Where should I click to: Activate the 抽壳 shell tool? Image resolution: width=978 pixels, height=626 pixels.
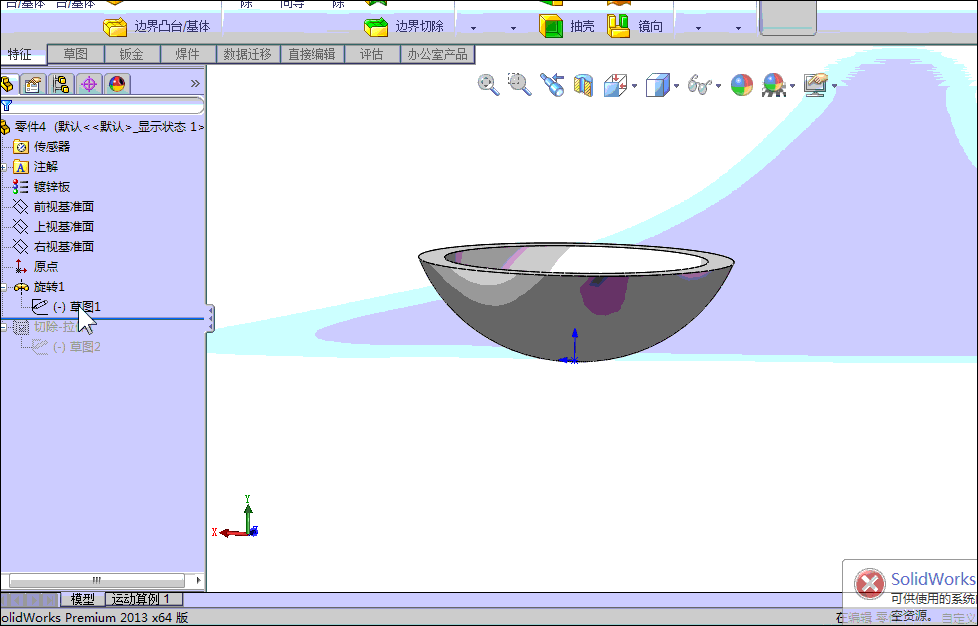pos(566,26)
